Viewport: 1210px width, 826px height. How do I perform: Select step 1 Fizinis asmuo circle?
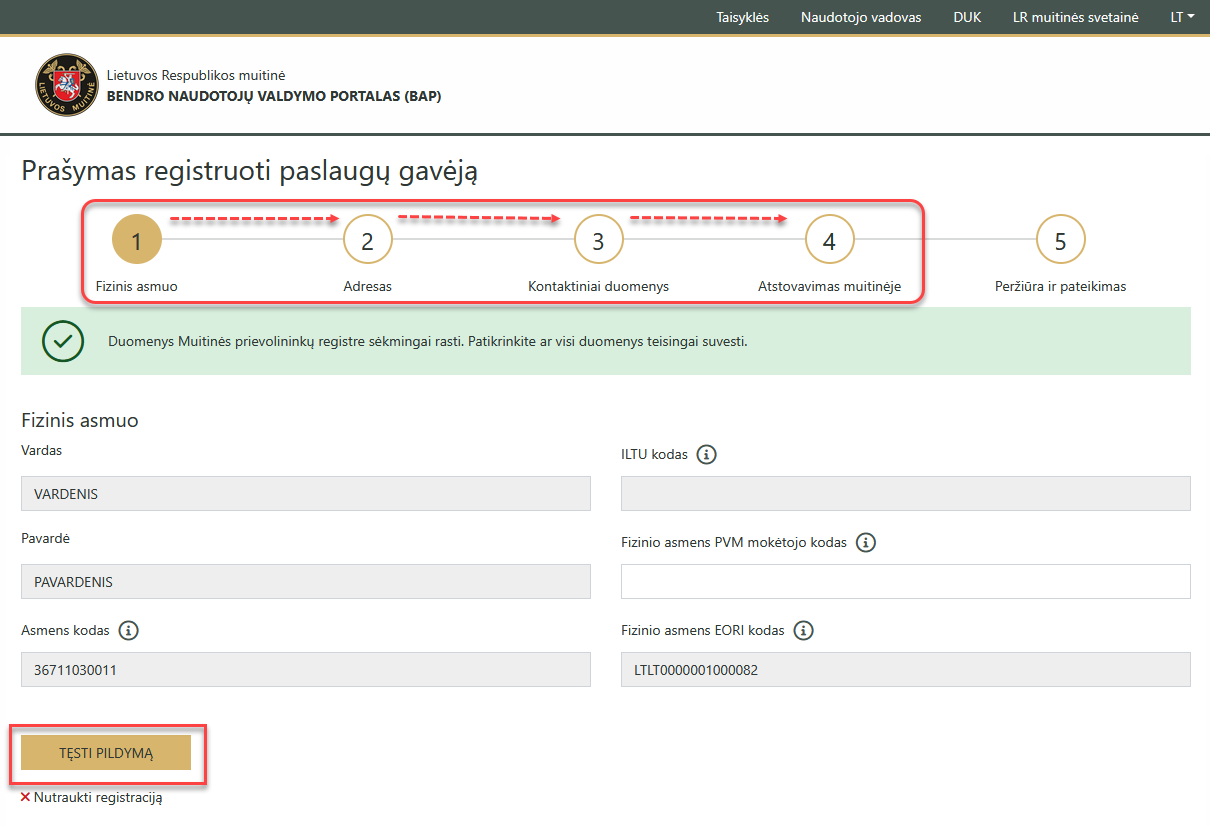137,239
